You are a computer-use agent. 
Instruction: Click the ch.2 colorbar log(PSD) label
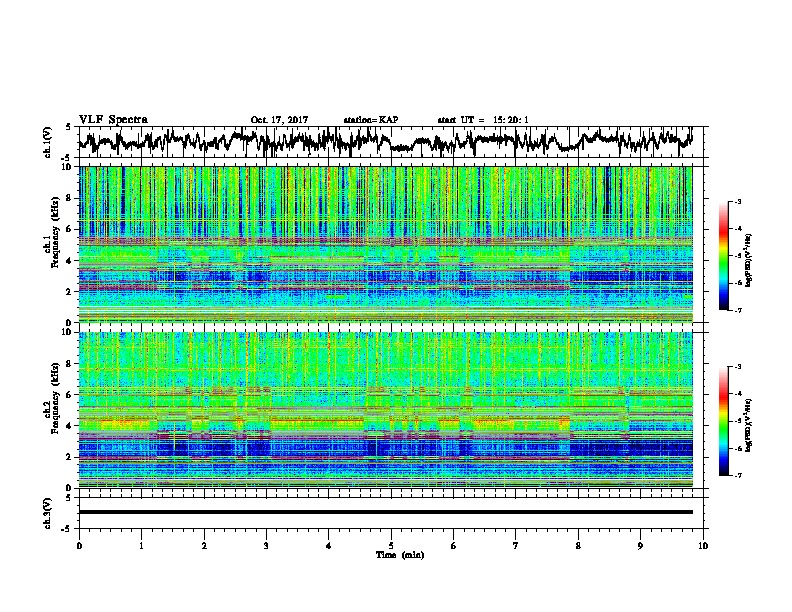point(749,425)
